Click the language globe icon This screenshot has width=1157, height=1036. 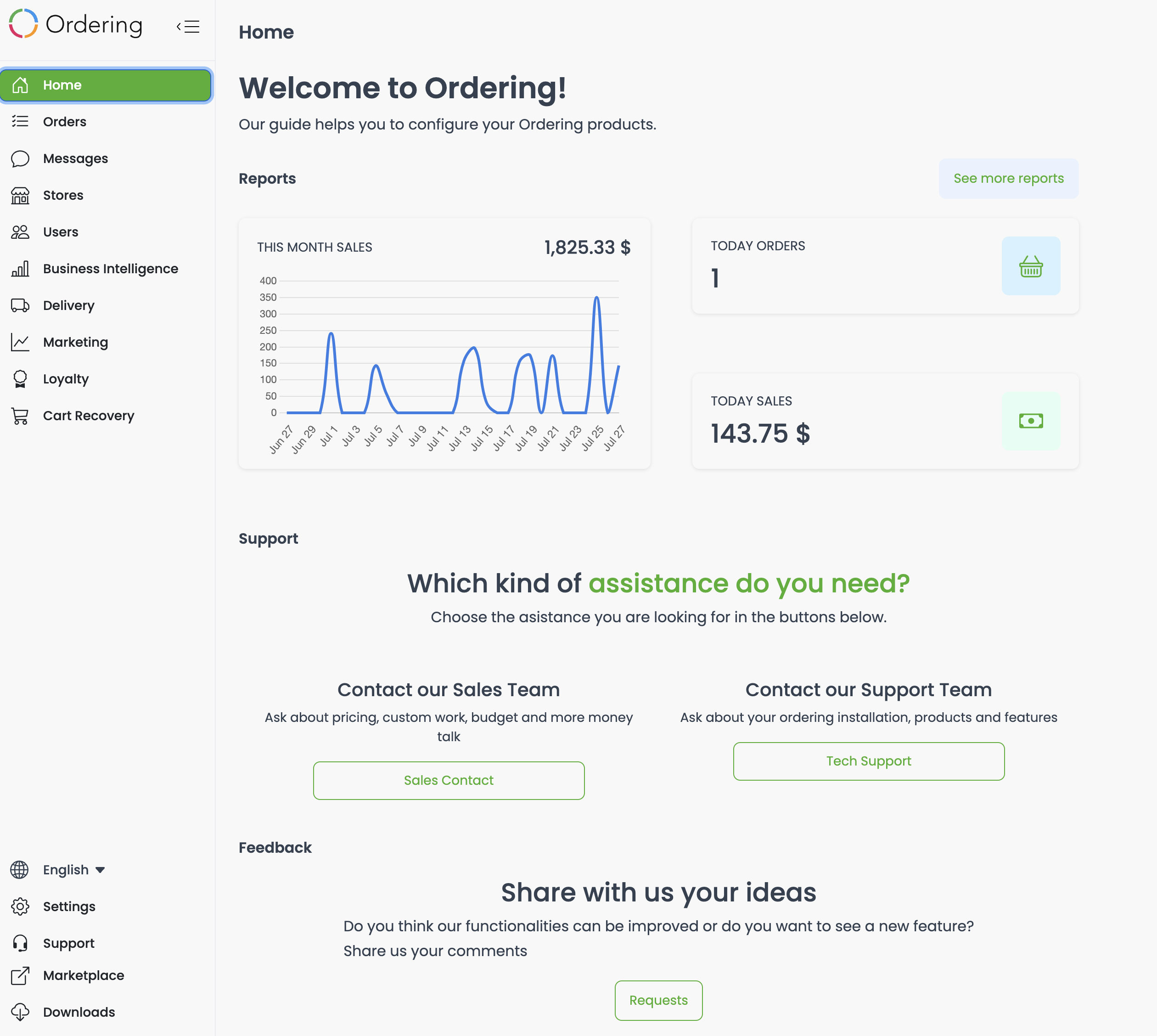coord(19,870)
